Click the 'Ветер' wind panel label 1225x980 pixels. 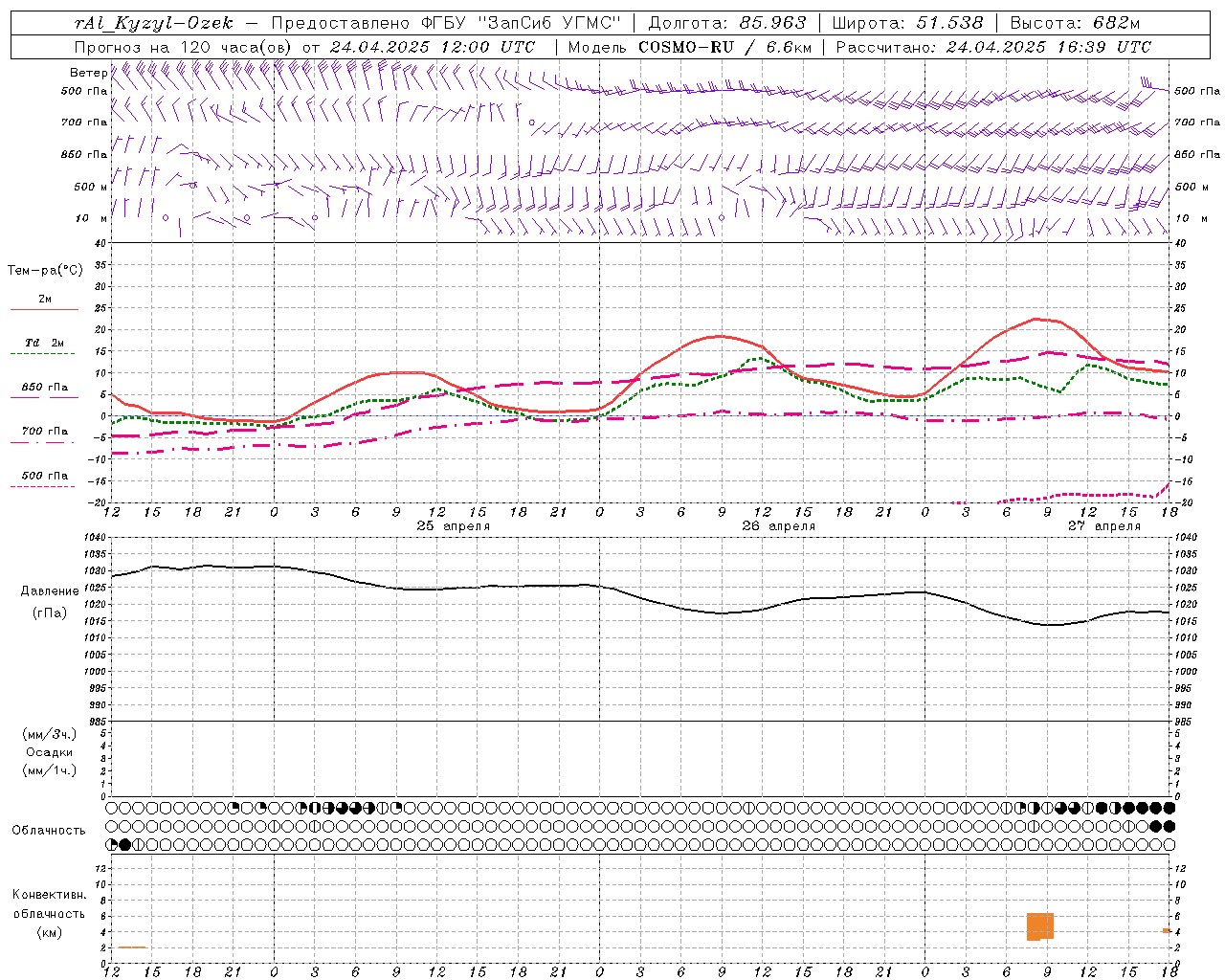(88, 73)
